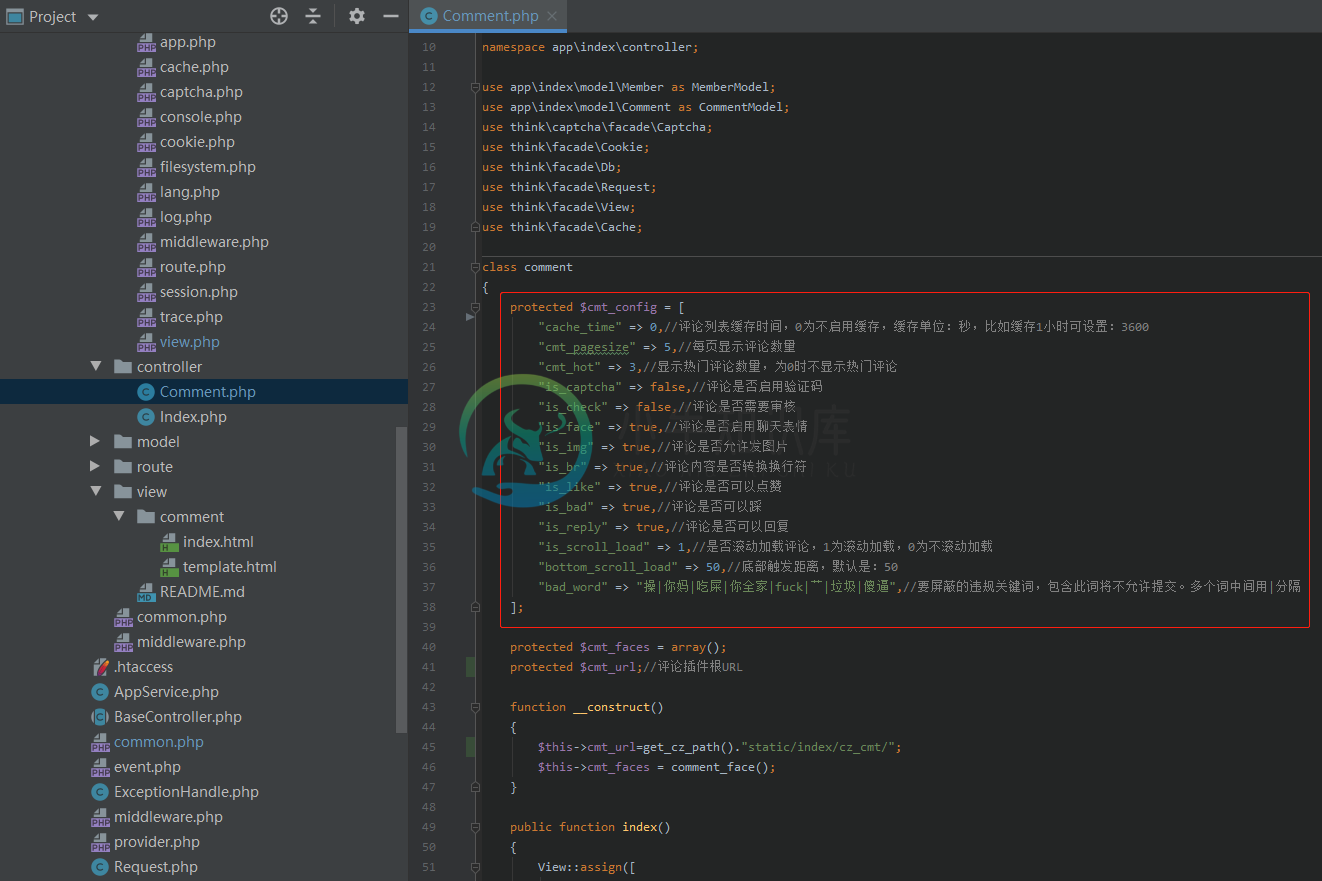Open README.md file

(x=202, y=592)
